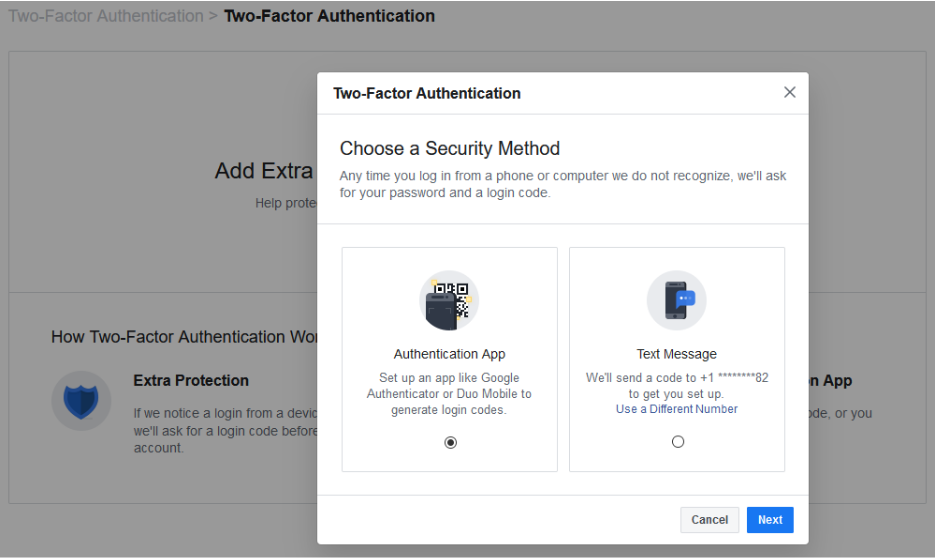Go back via the gray Two-Factor Authentication breadcrumb
This screenshot has width=935, height=559.
pos(105,16)
